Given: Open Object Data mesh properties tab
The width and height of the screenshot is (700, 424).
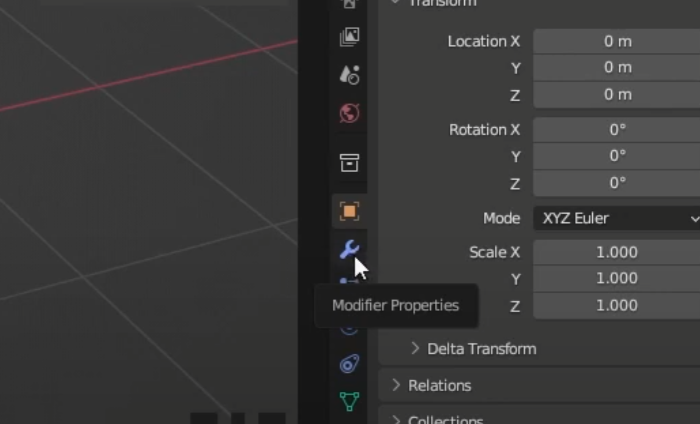Looking at the screenshot, I should [350, 401].
